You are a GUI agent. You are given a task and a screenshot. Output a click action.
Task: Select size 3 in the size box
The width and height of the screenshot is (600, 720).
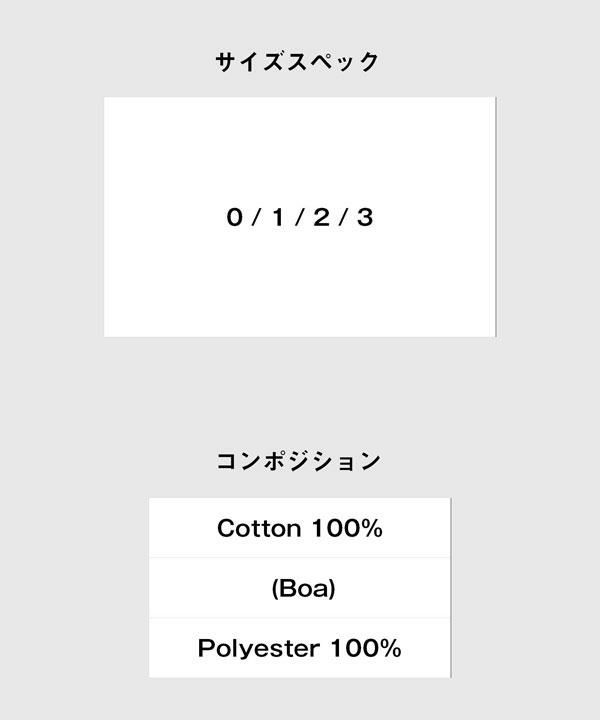pos(364,217)
